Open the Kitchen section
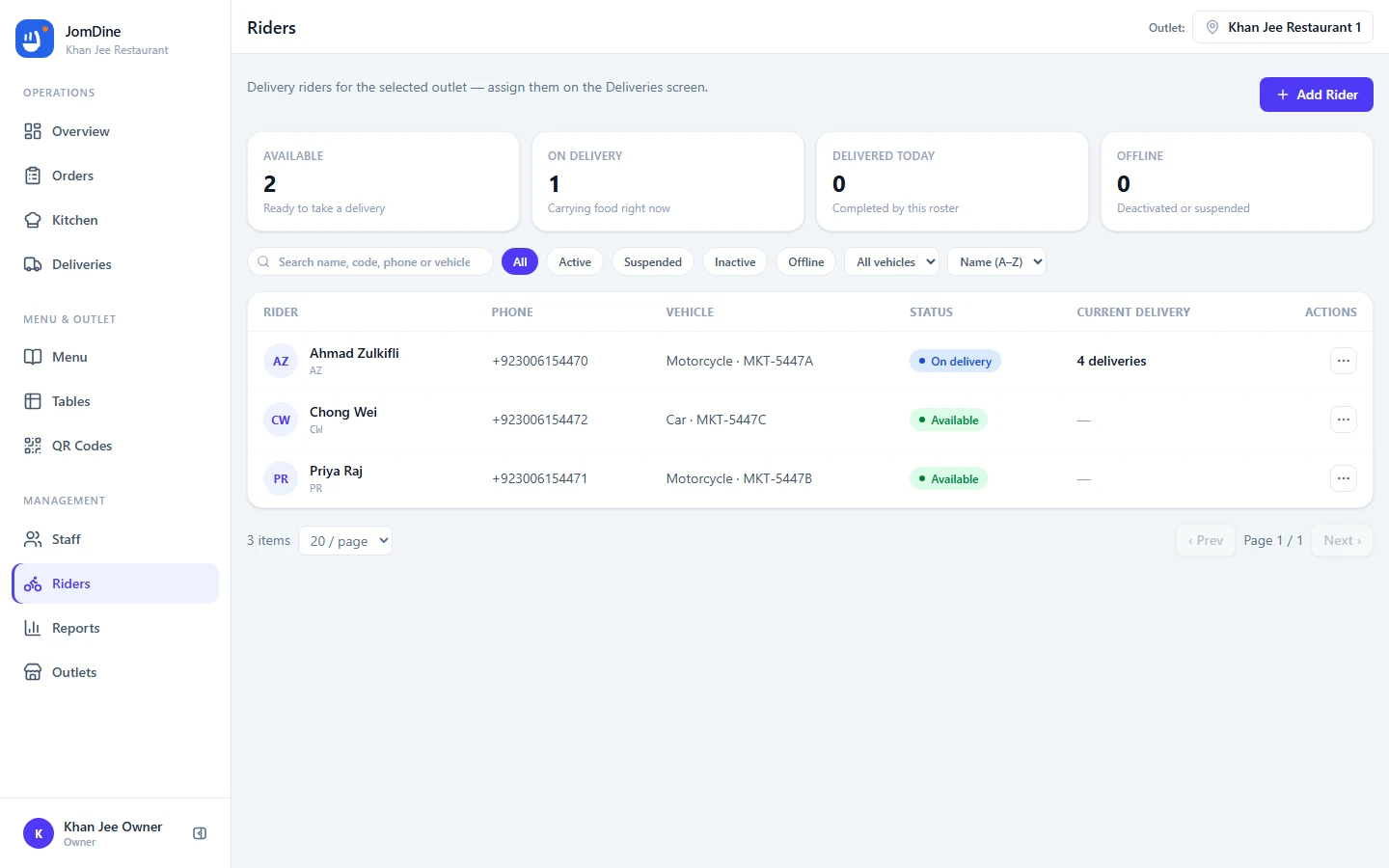The image size is (1389, 868). (116, 220)
